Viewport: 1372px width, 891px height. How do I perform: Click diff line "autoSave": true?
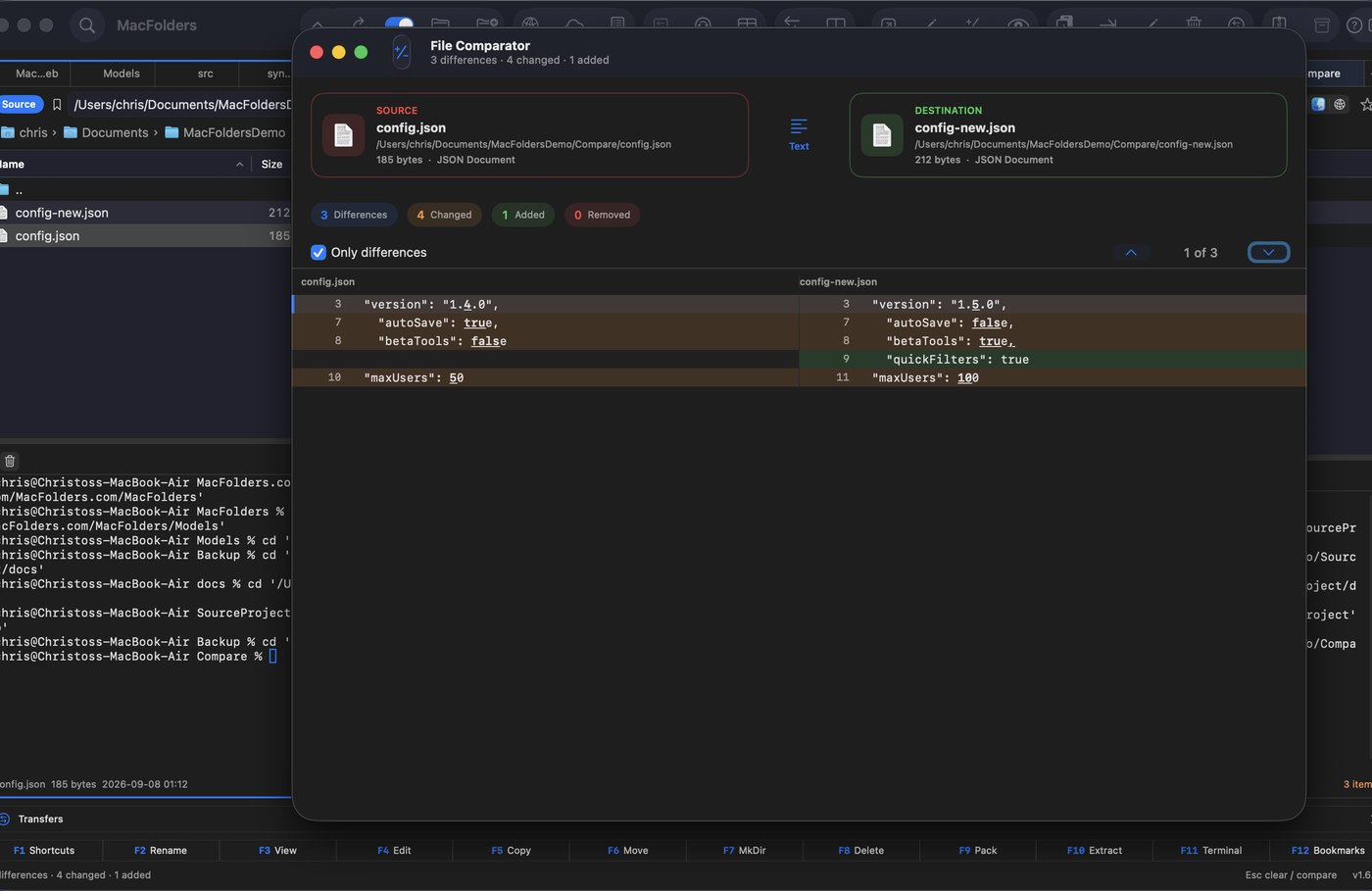(x=545, y=322)
